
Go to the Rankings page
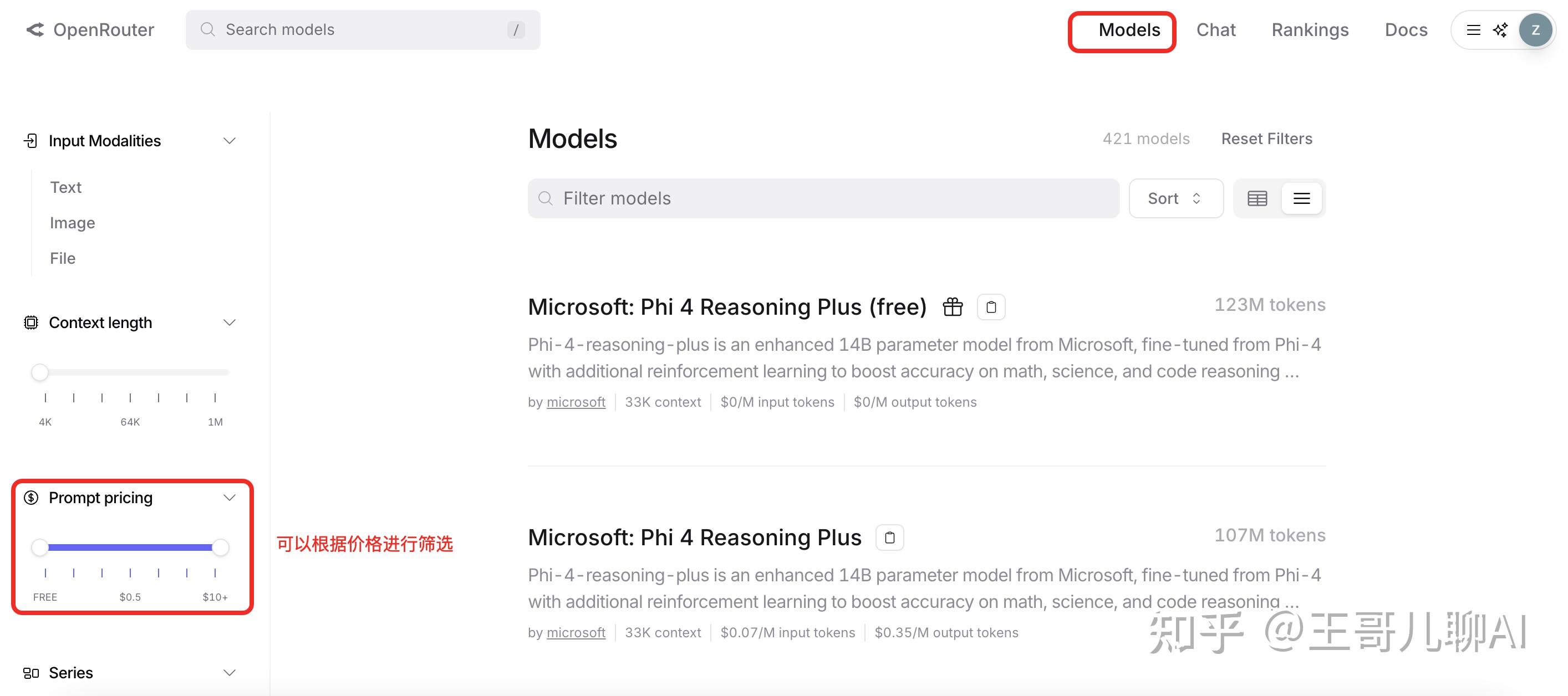coord(1309,30)
